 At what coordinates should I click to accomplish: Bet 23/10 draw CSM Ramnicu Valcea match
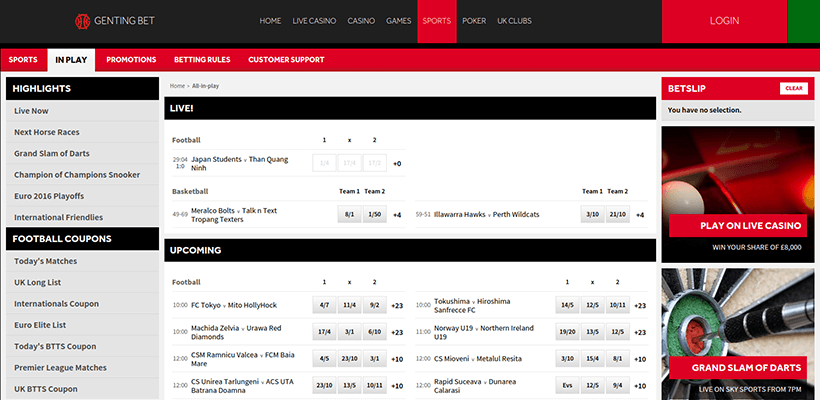tap(349, 359)
